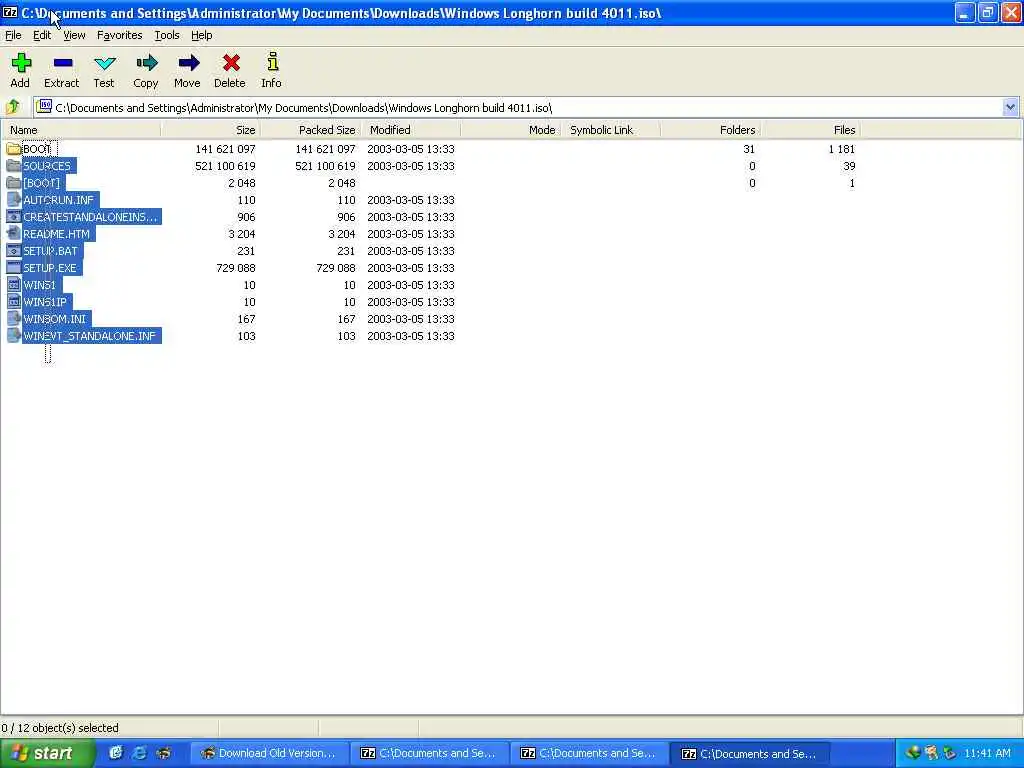The width and height of the screenshot is (1024, 768).
Task: Switch to Download Old Version taskbar window
Action: point(269,753)
